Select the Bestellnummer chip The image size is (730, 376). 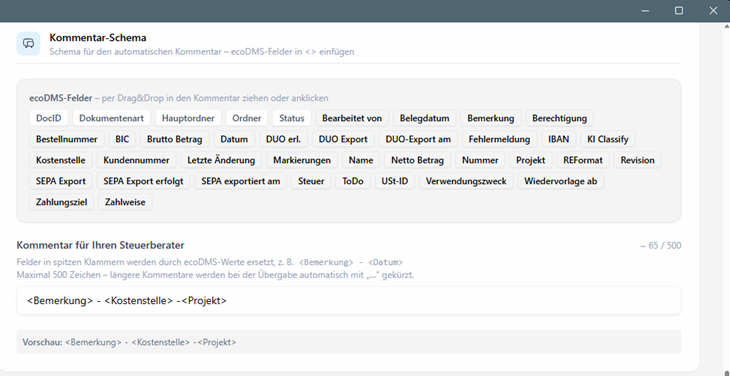[x=67, y=139]
